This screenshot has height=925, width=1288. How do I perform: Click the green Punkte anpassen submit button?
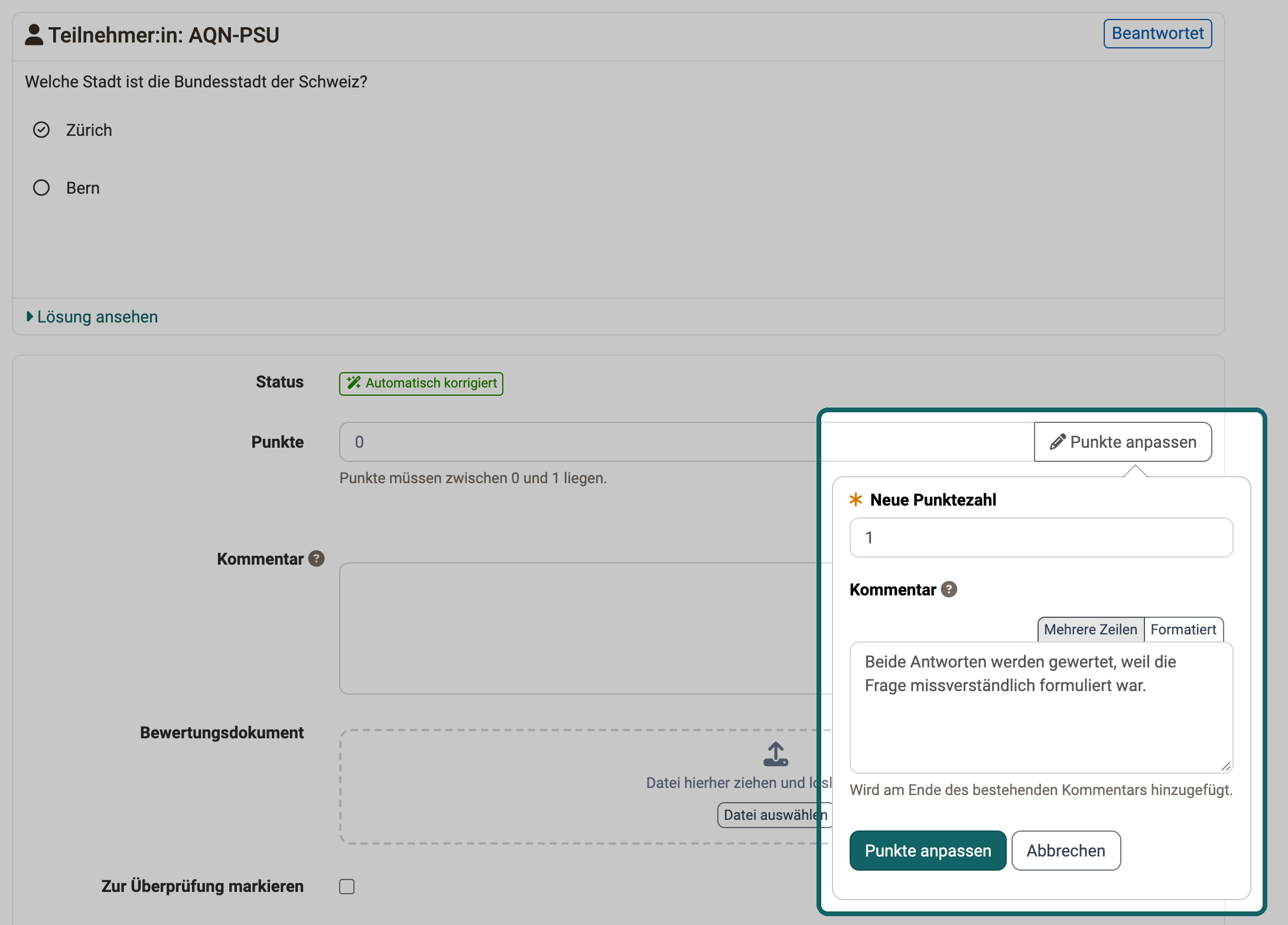928,851
